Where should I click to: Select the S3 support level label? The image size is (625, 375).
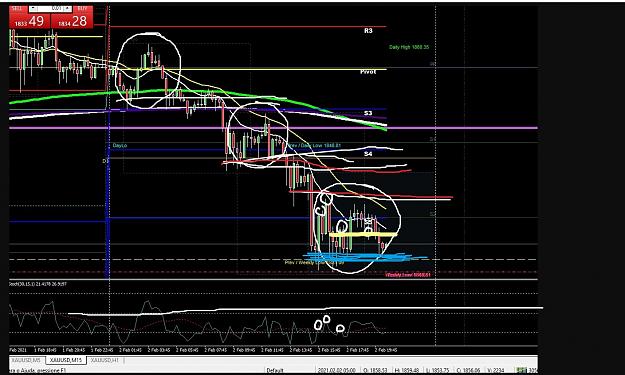(368, 113)
